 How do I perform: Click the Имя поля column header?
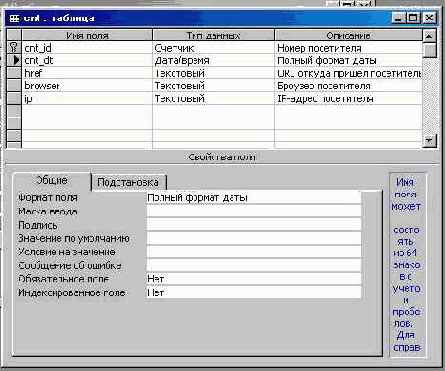tap(87, 35)
